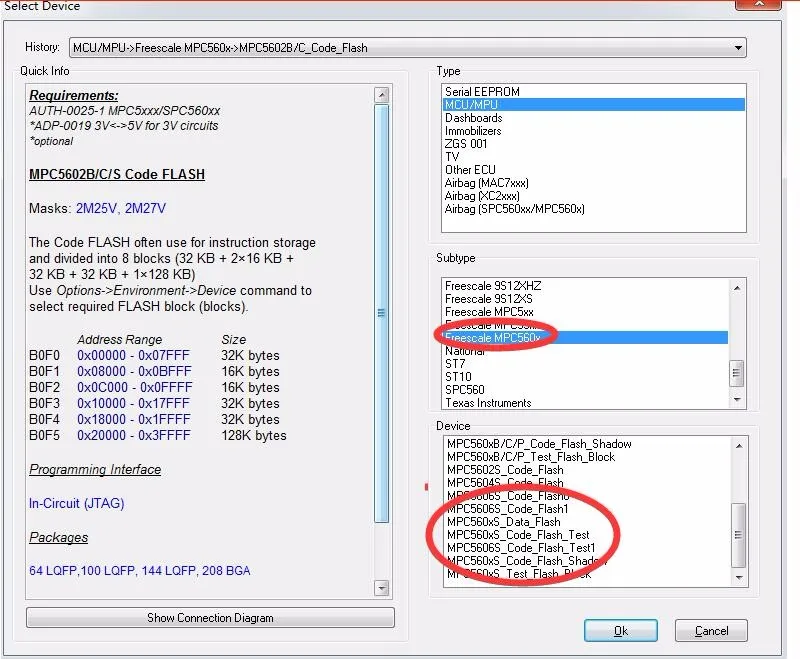Click Device list scroll down arrow
800x659 pixels.
tap(739, 578)
